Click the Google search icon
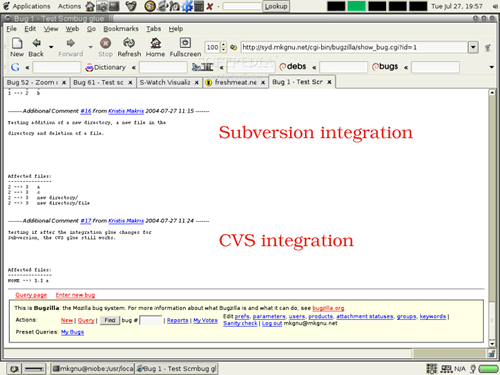This screenshot has width=500, height=375. click(x=15, y=67)
